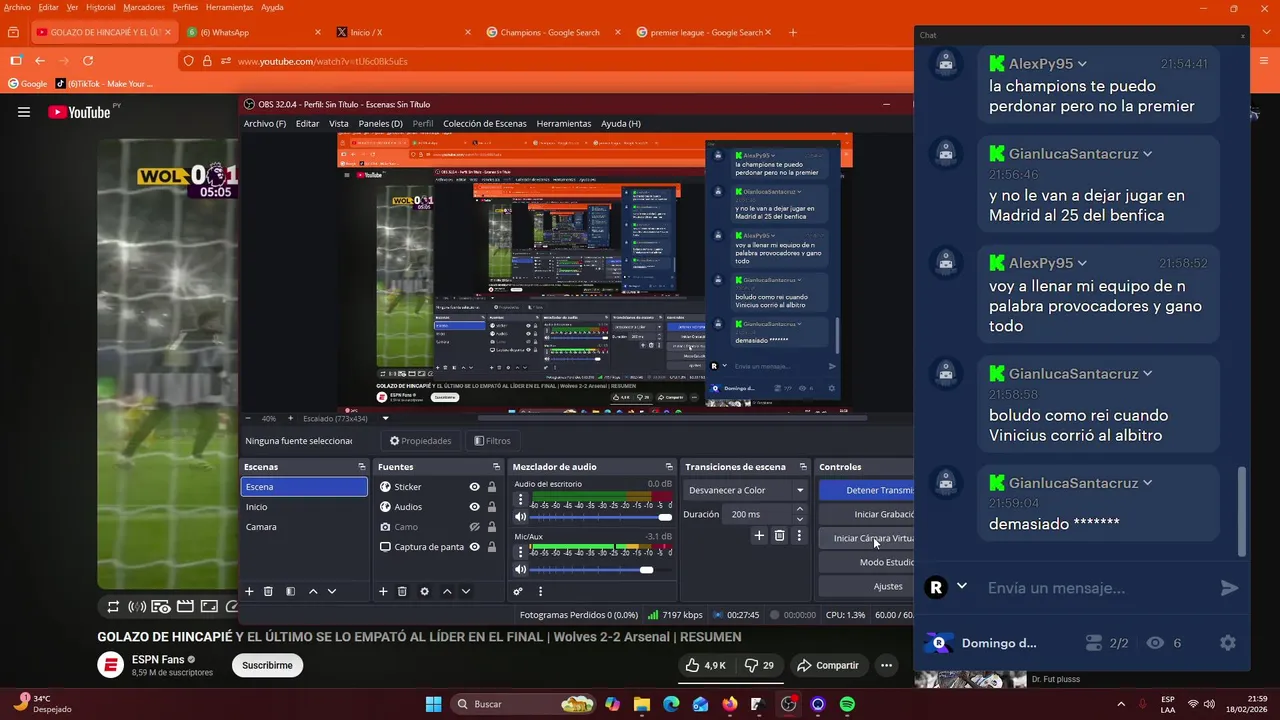Increase transition Duración with up stepper
1280x720 pixels.
pos(799,509)
